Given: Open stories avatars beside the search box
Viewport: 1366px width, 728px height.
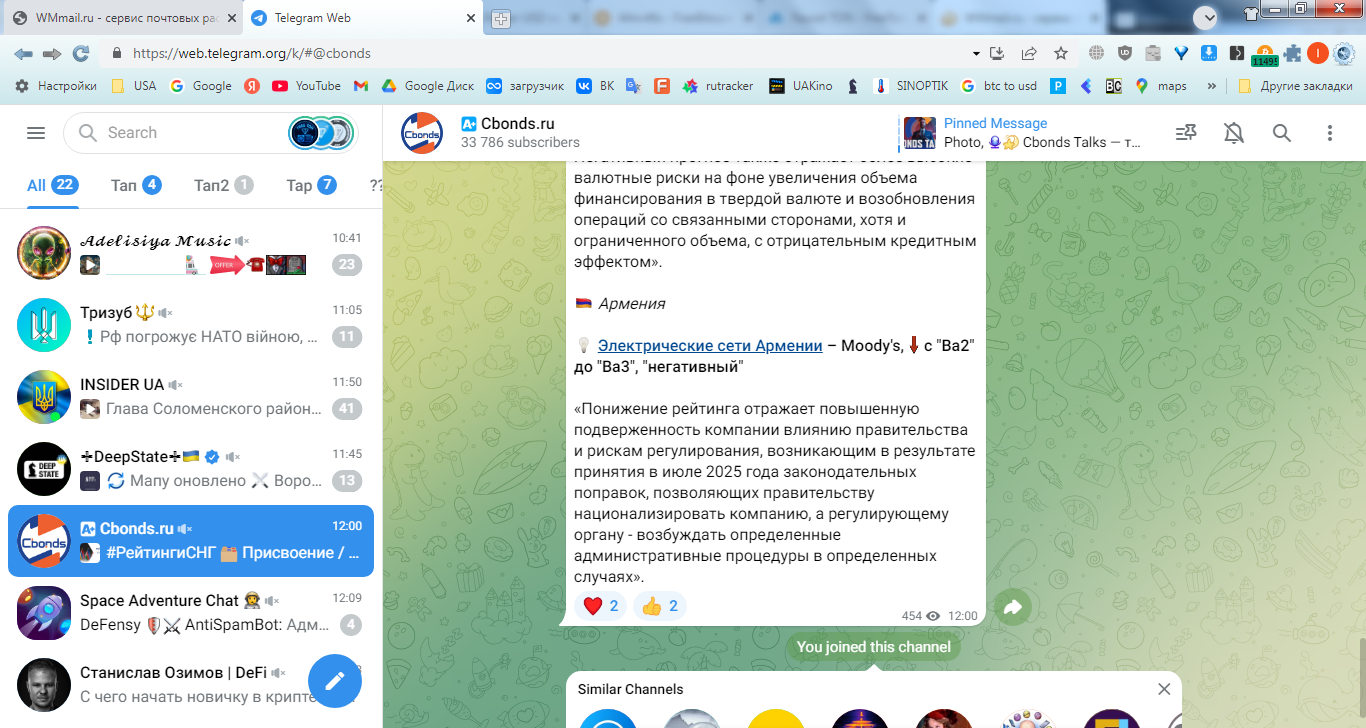Looking at the screenshot, I should point(320,133).
